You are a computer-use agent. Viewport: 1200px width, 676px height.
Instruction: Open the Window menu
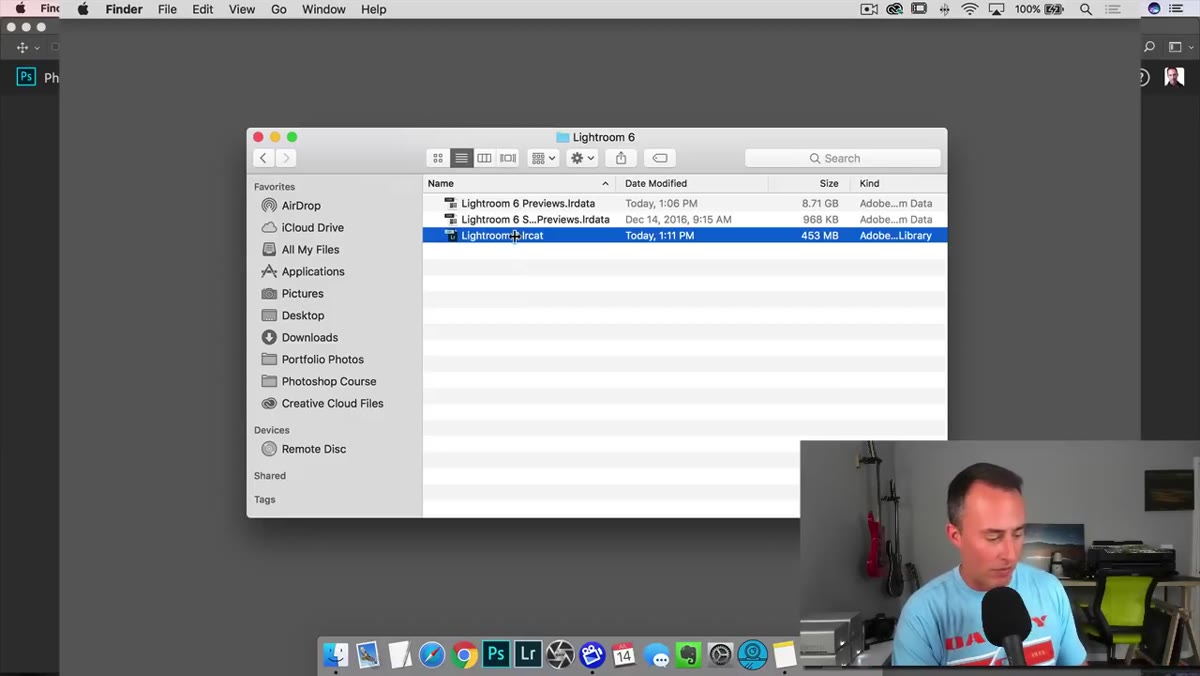(323, 9)
